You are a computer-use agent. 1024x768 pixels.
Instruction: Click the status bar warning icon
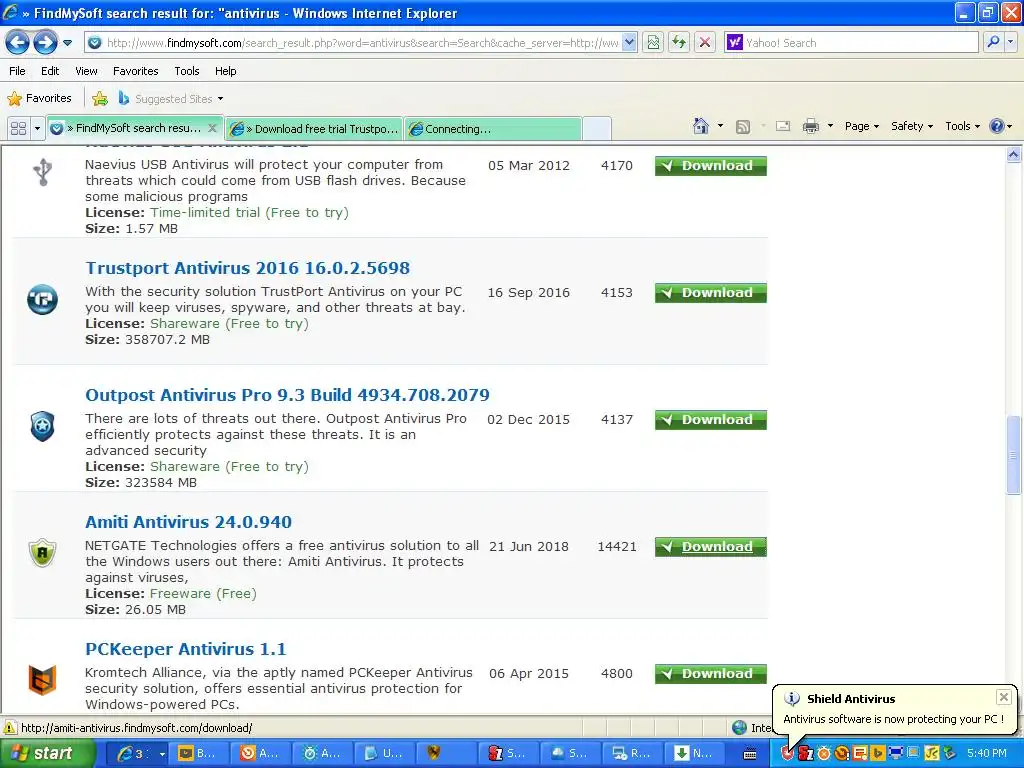[10, 728]
